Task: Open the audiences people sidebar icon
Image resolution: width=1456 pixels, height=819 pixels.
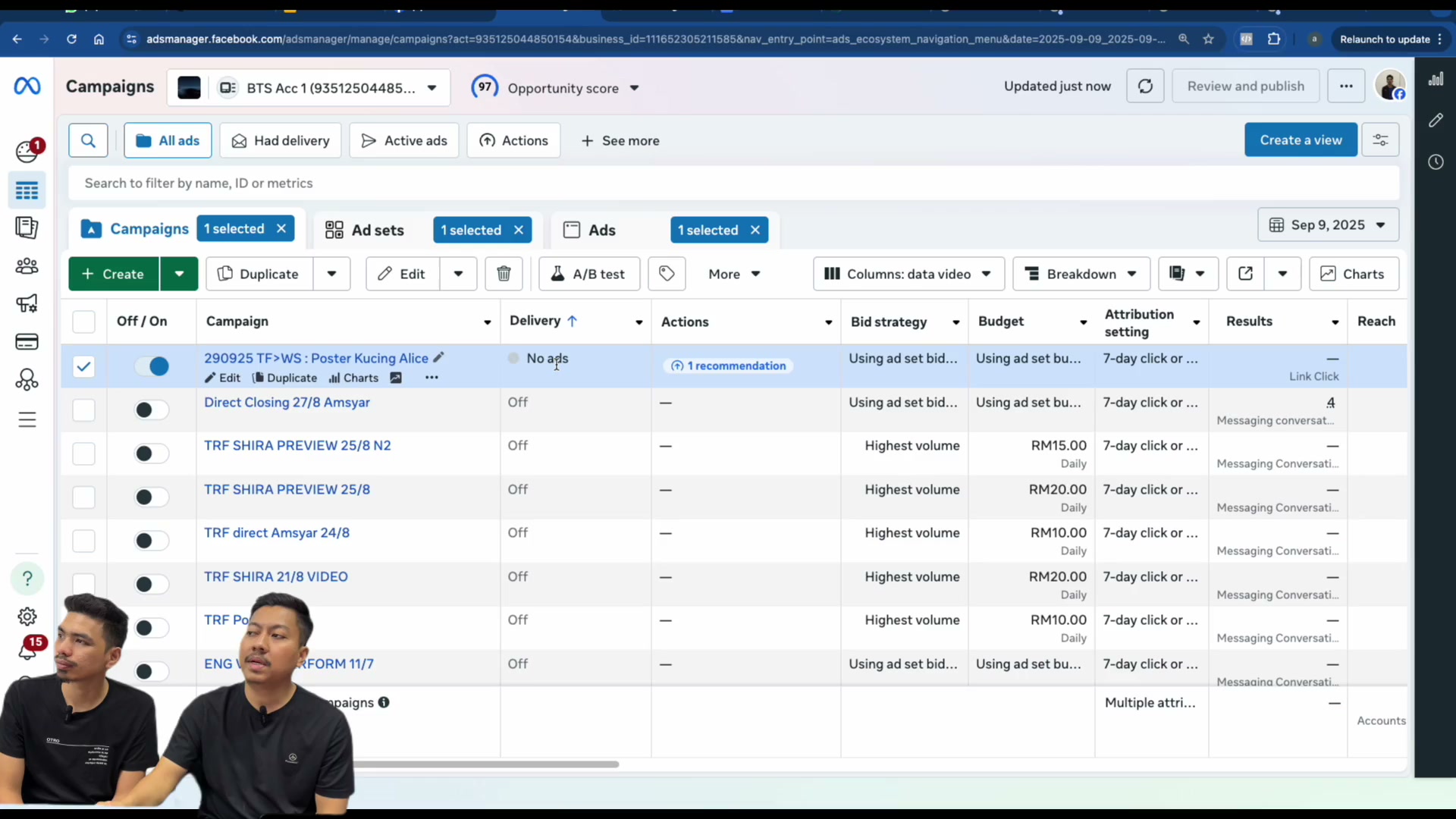Action: click(27, 266)
